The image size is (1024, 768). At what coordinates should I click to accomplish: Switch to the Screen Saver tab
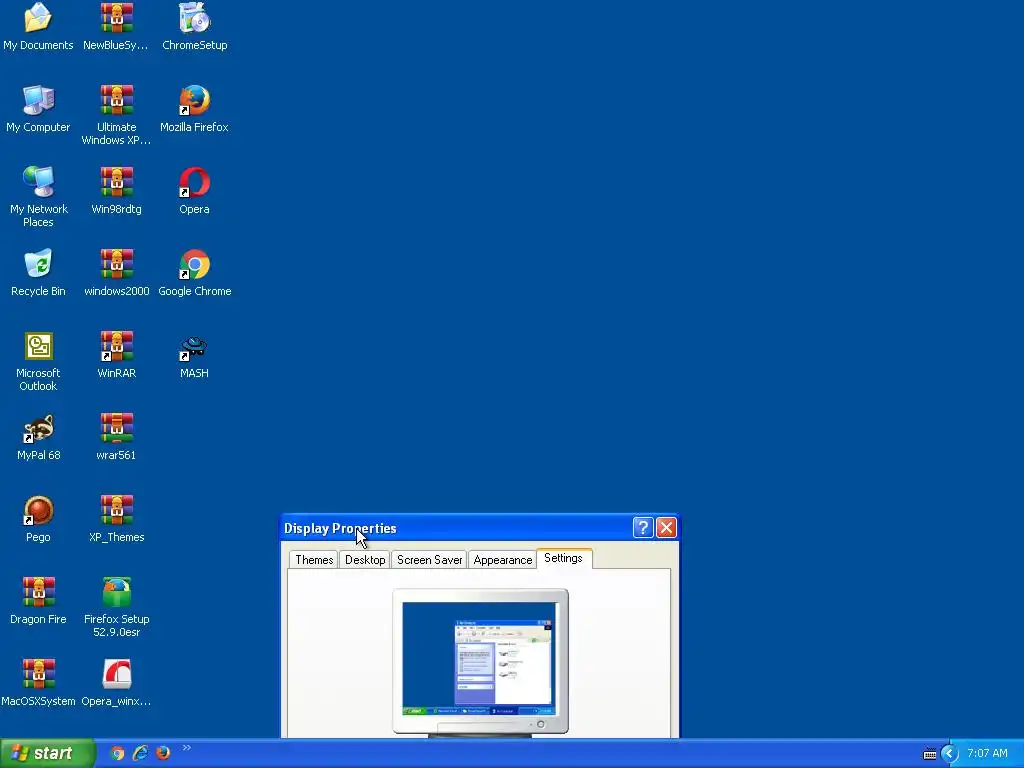click(x=429, y=560)
